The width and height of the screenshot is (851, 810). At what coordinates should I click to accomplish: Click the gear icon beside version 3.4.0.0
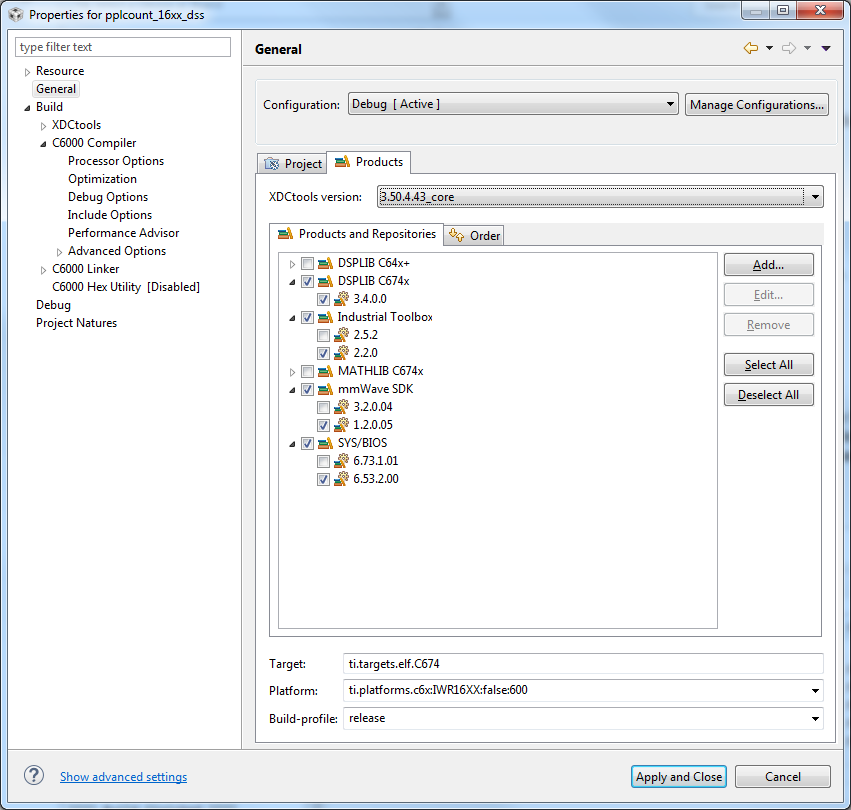tap(341, 299)
